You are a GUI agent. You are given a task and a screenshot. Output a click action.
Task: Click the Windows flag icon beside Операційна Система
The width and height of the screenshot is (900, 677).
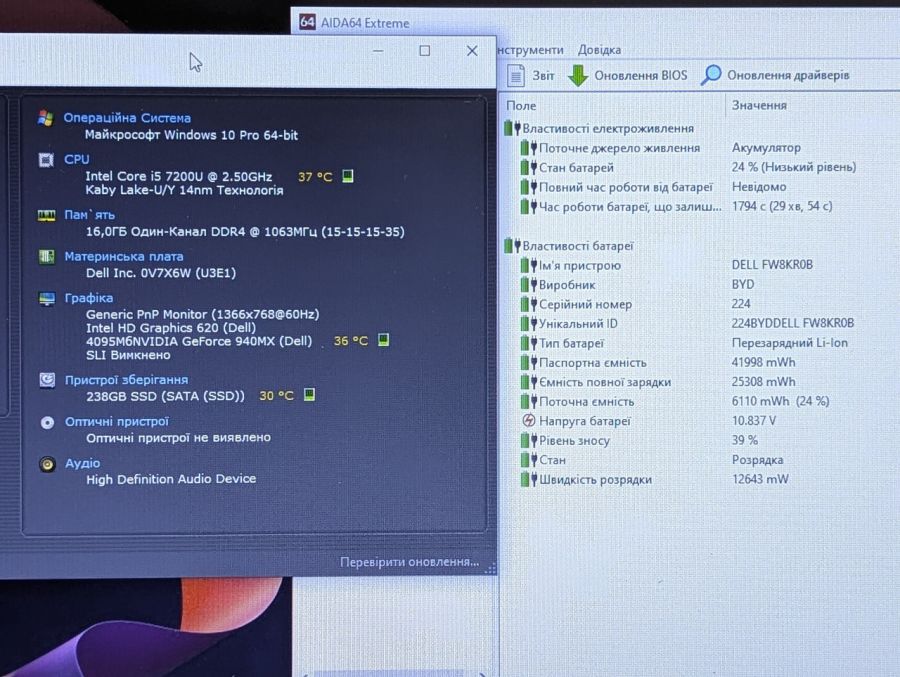[46, 118]
